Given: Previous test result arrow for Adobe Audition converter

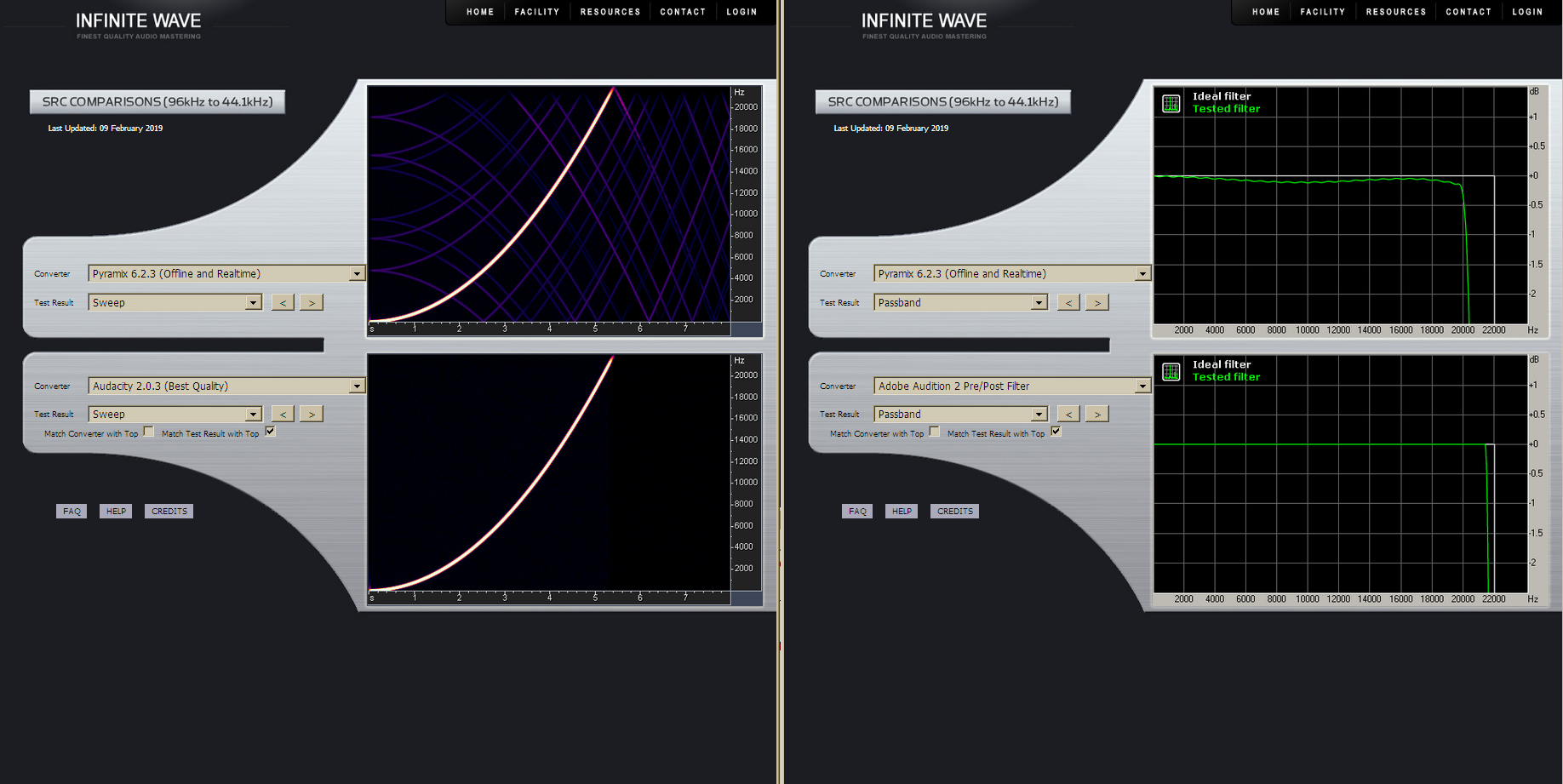Looking at the screenshot, I should pos(1068,414).
